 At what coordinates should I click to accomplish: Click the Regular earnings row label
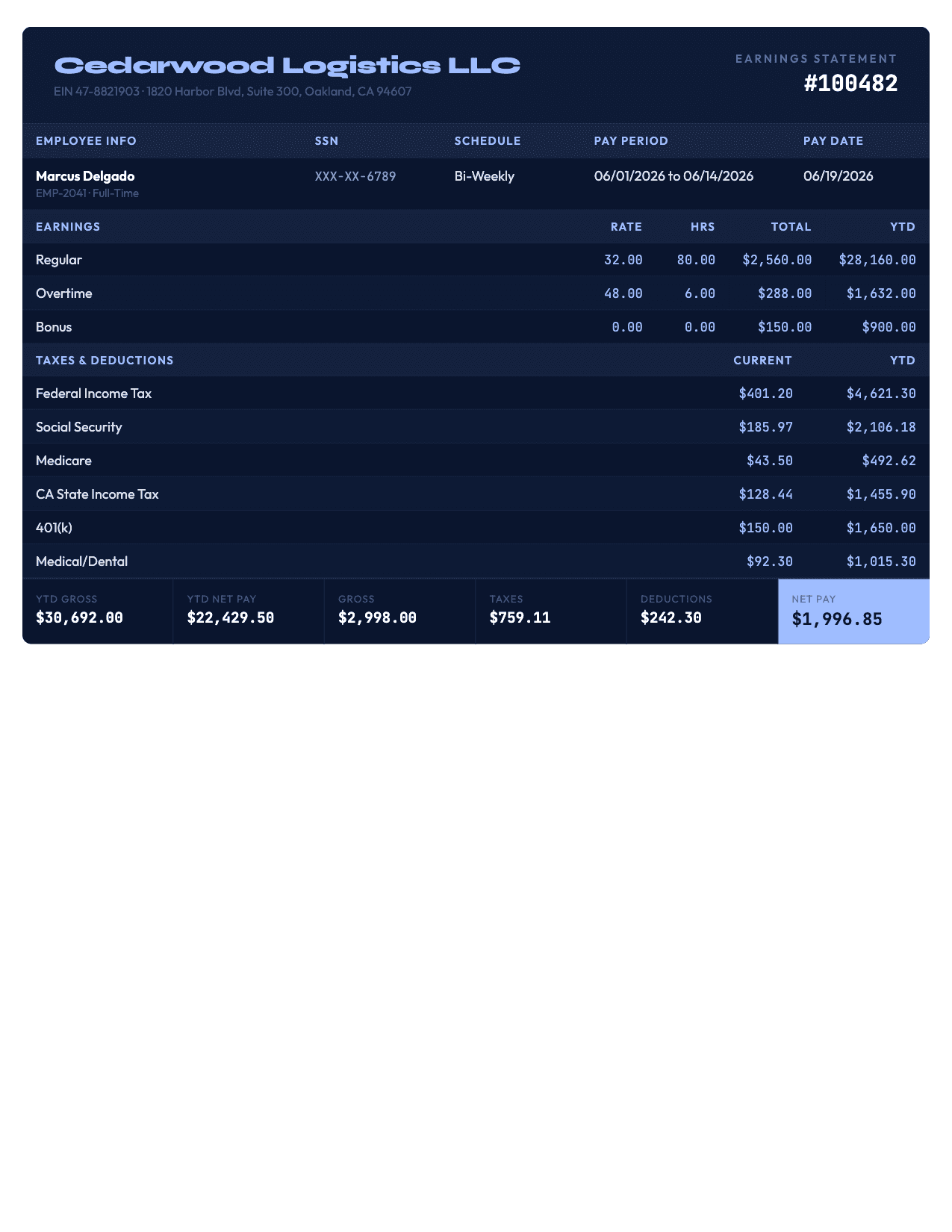click(59, 260)
